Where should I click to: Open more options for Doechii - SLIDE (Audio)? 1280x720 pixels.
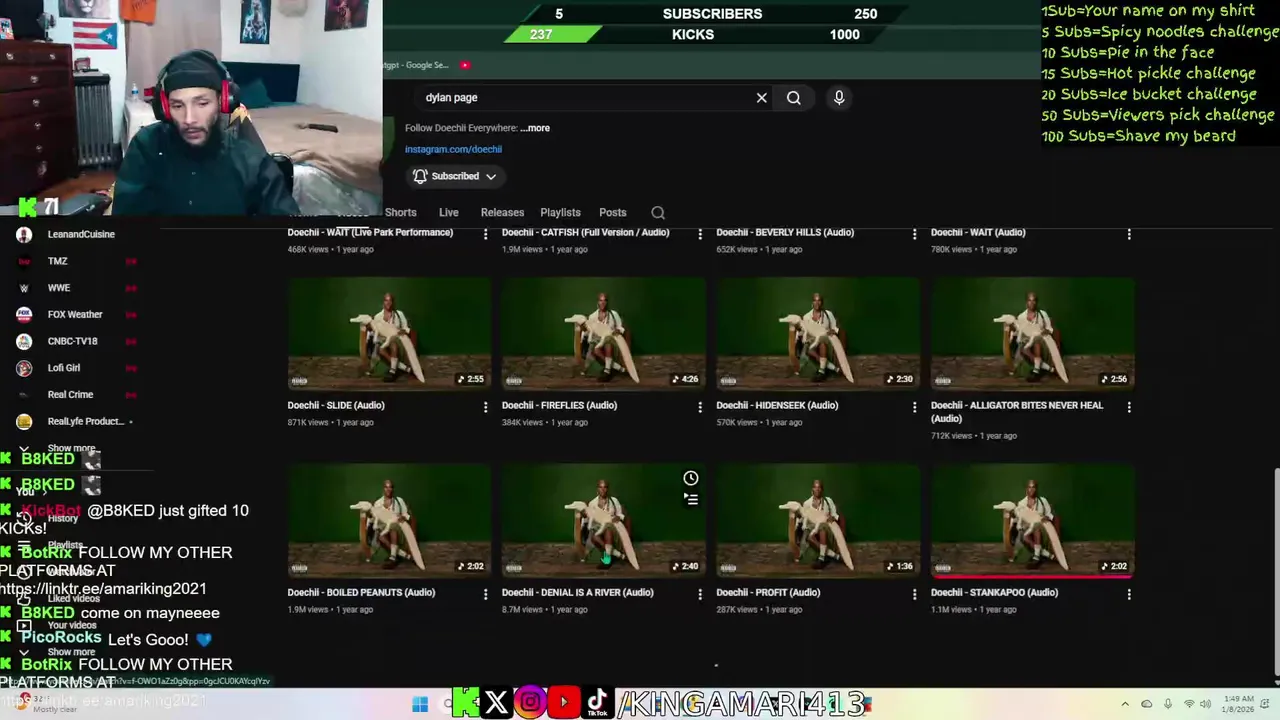[485, 407]
